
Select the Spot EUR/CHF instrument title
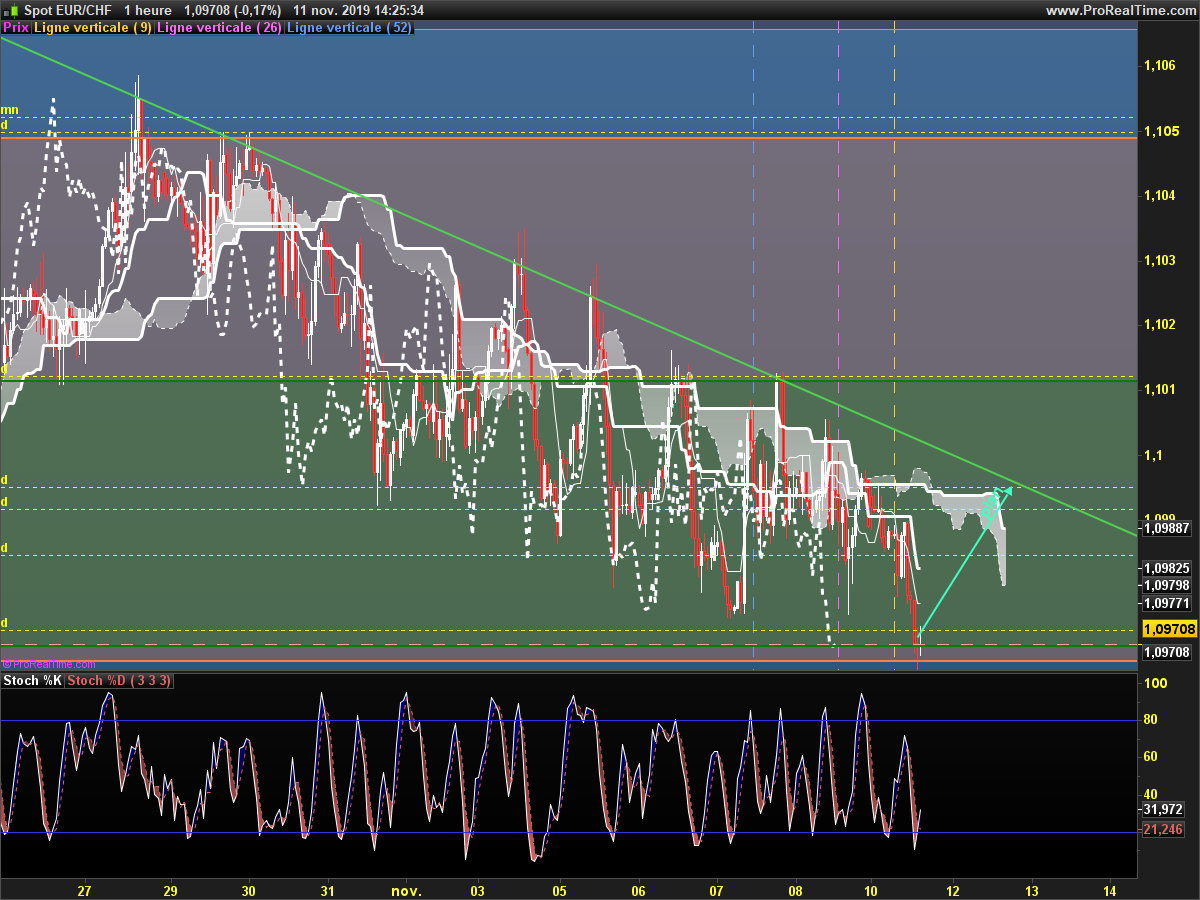point(68,10)
